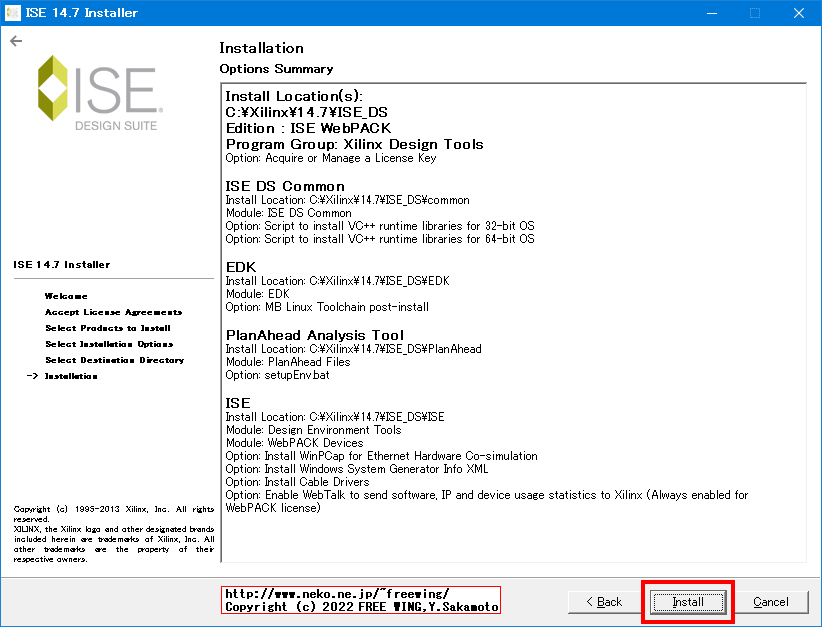822x627 pixels.
Task: Cancel the ISE installation
Action: coord(773,601)
